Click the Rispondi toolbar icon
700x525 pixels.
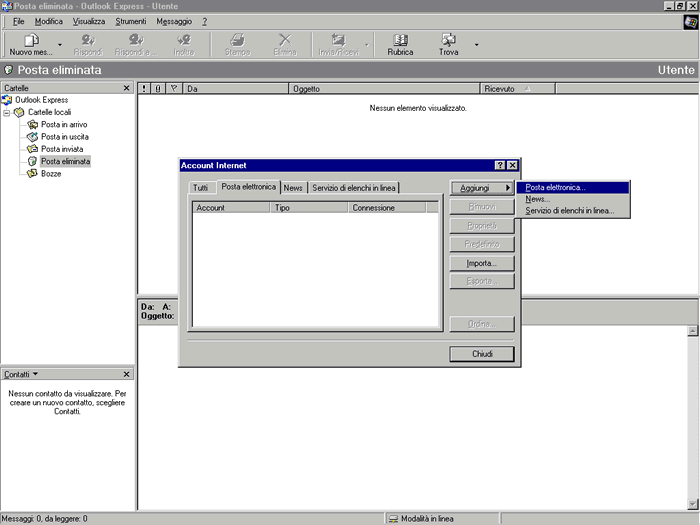[88, 41]
